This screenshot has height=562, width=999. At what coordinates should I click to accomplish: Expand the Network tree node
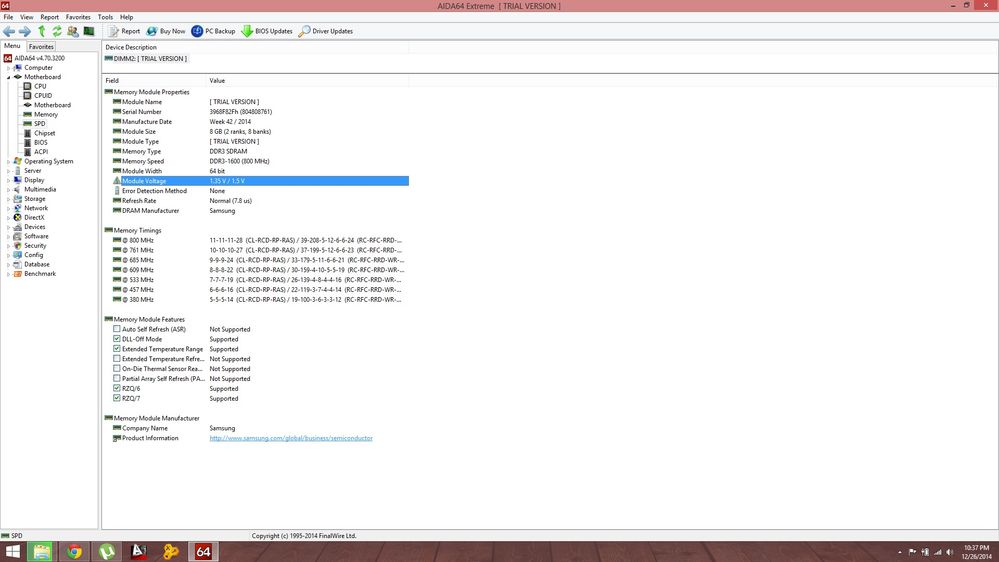tap(8, 208)
